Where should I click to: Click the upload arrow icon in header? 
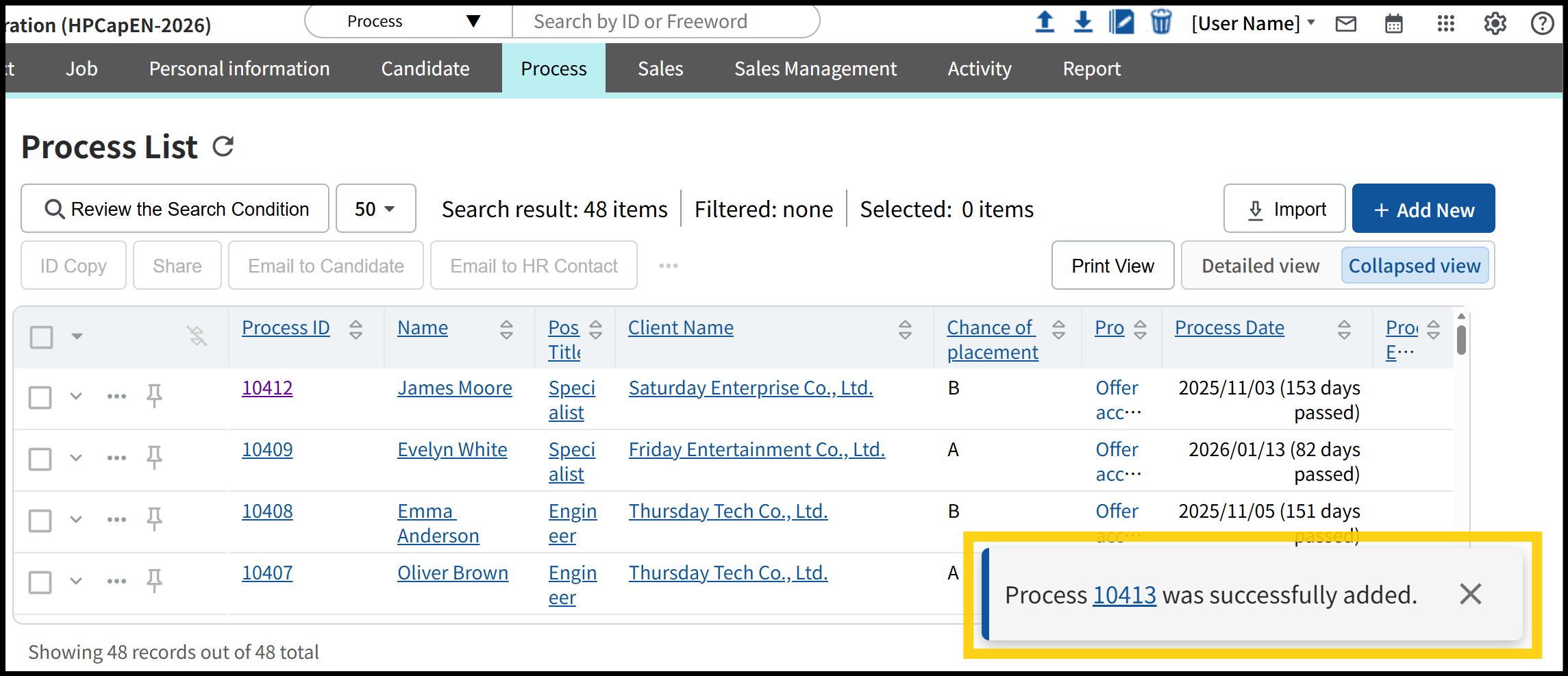1045,23
